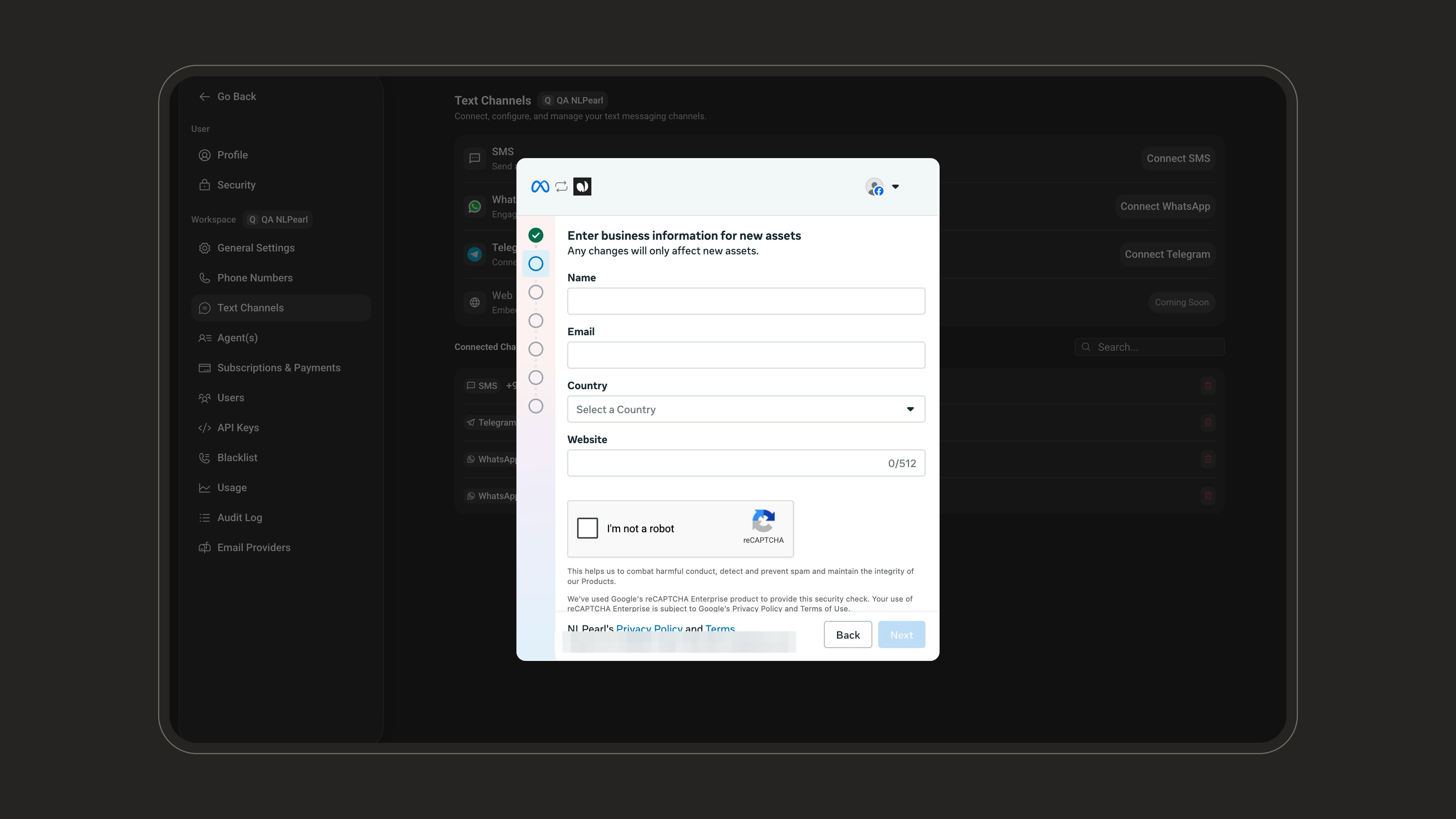Delete the connected Telegram channel row

(1208, 422)
